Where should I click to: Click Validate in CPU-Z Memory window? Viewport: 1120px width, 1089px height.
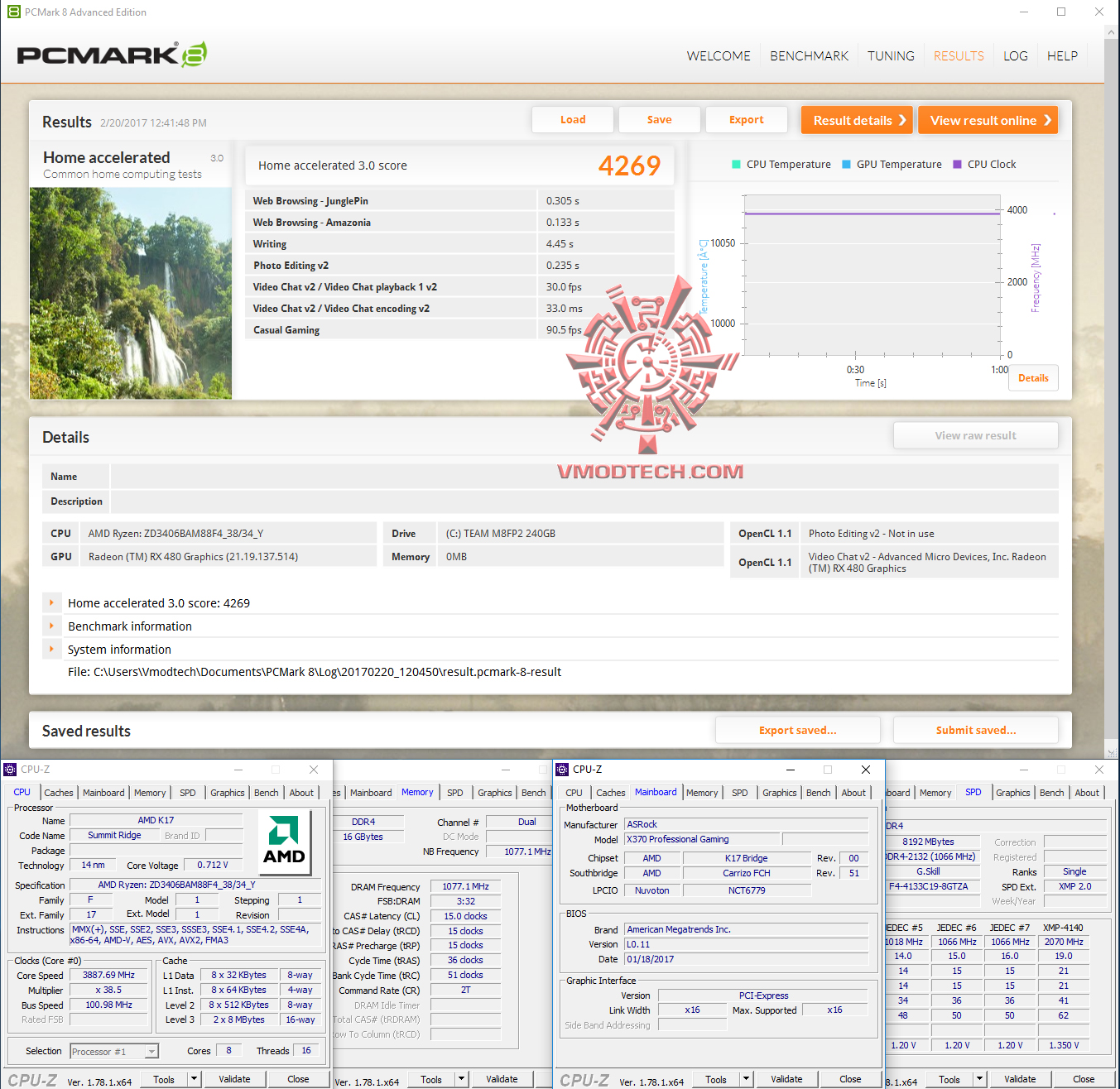pos(502,1079)
